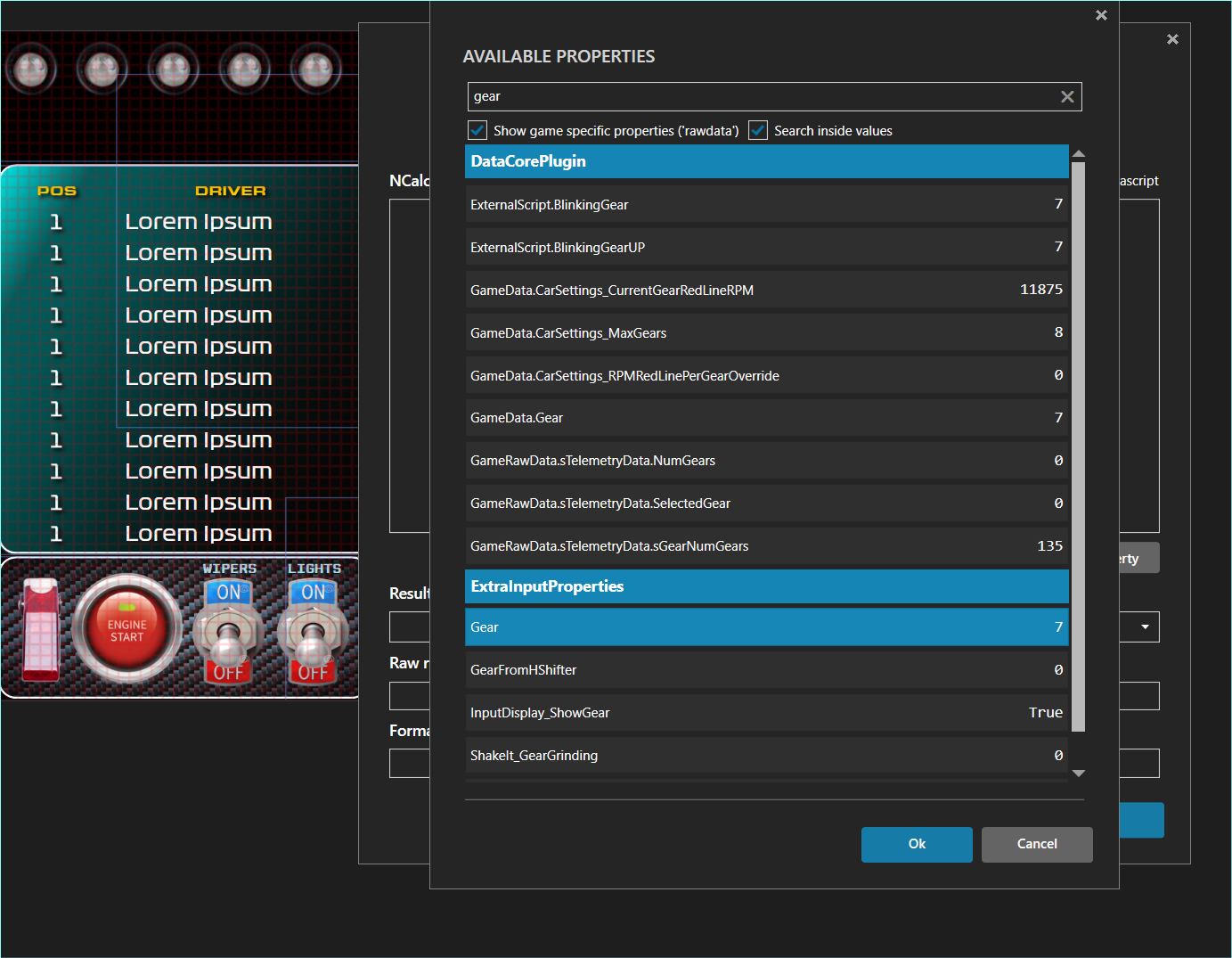Collapse the ExtraInputProperties section

[766, 586]
